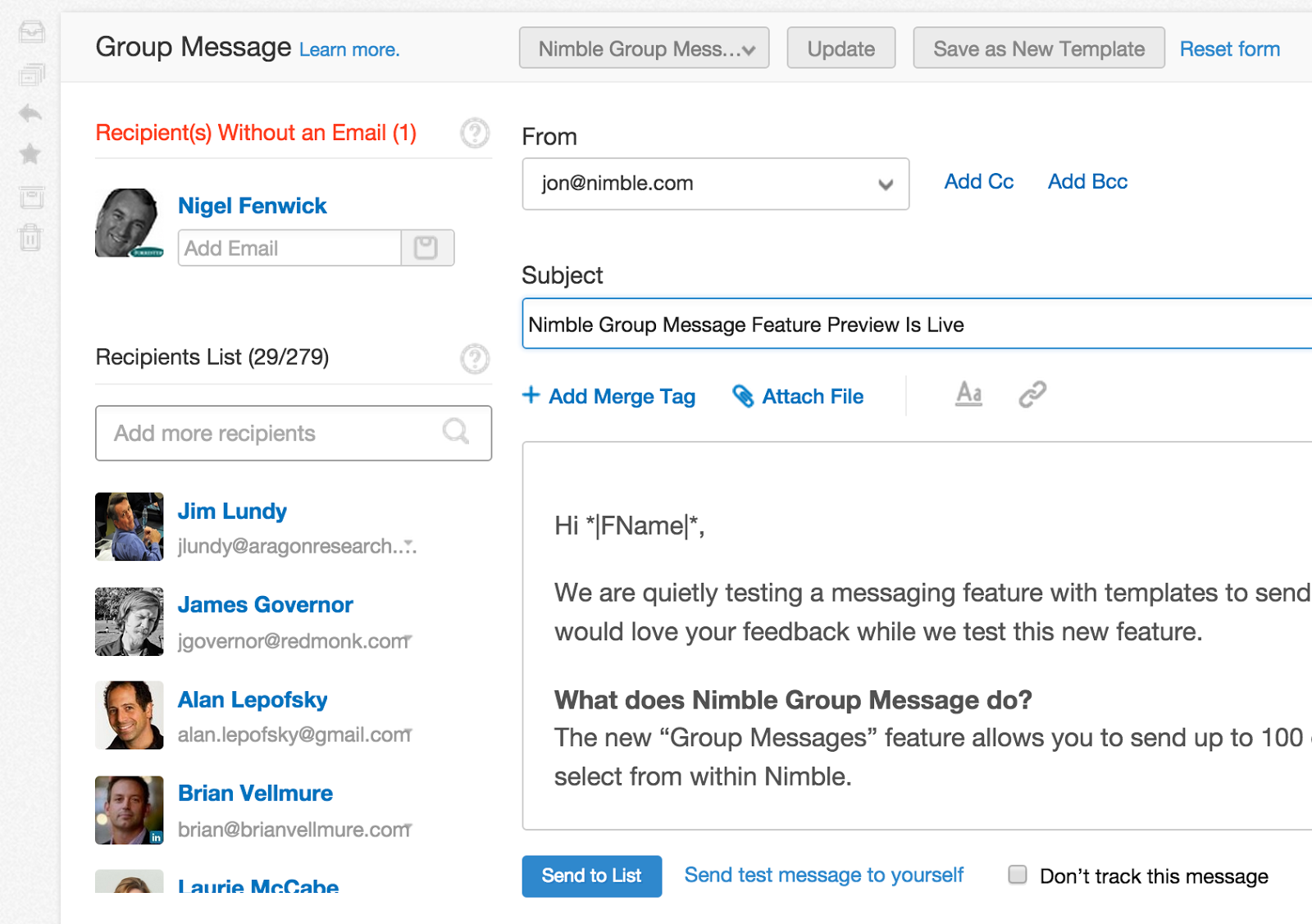This screenshot has height=924, width=1312.
Task: Enable Don't track this message checkbox
Action: [x=1018, y=875]
